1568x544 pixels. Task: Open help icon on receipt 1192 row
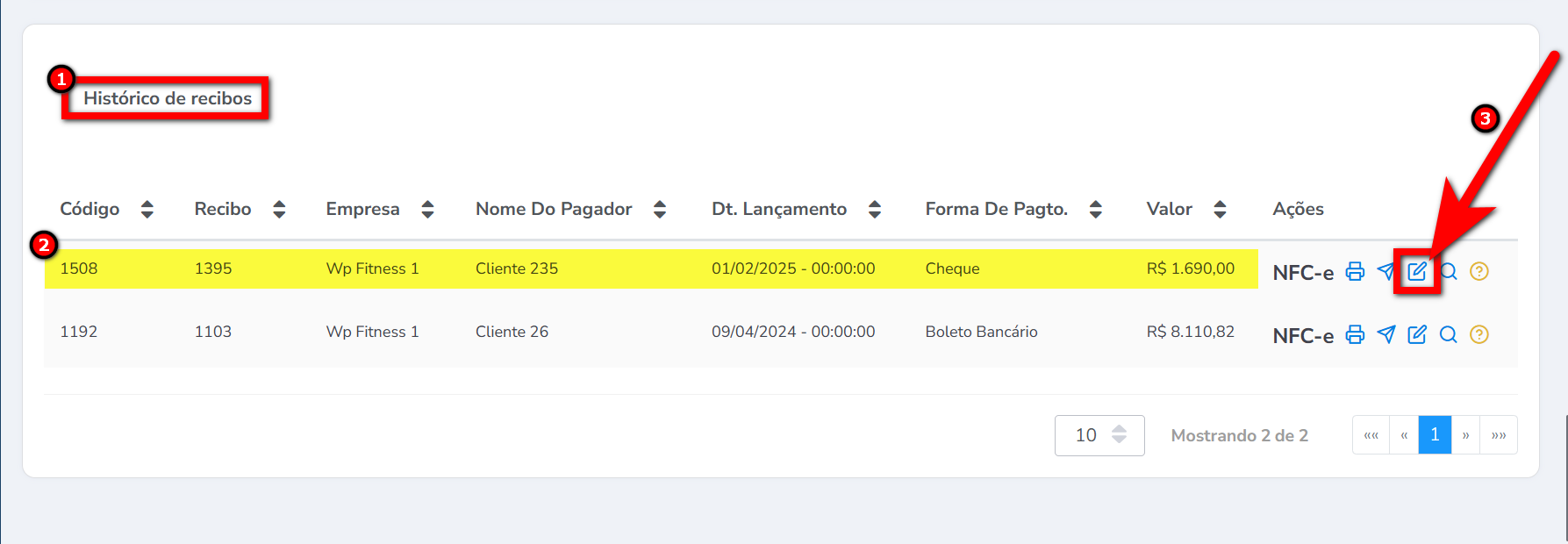click(1479, 334)
